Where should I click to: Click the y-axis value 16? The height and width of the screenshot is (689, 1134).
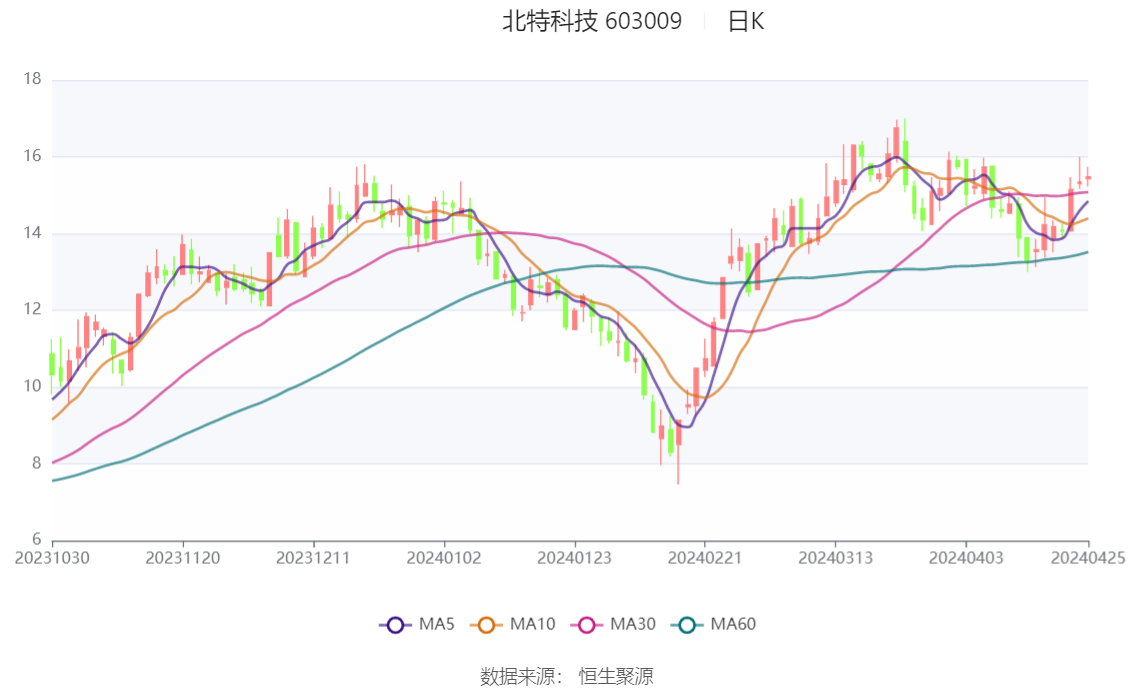(32, 156)
